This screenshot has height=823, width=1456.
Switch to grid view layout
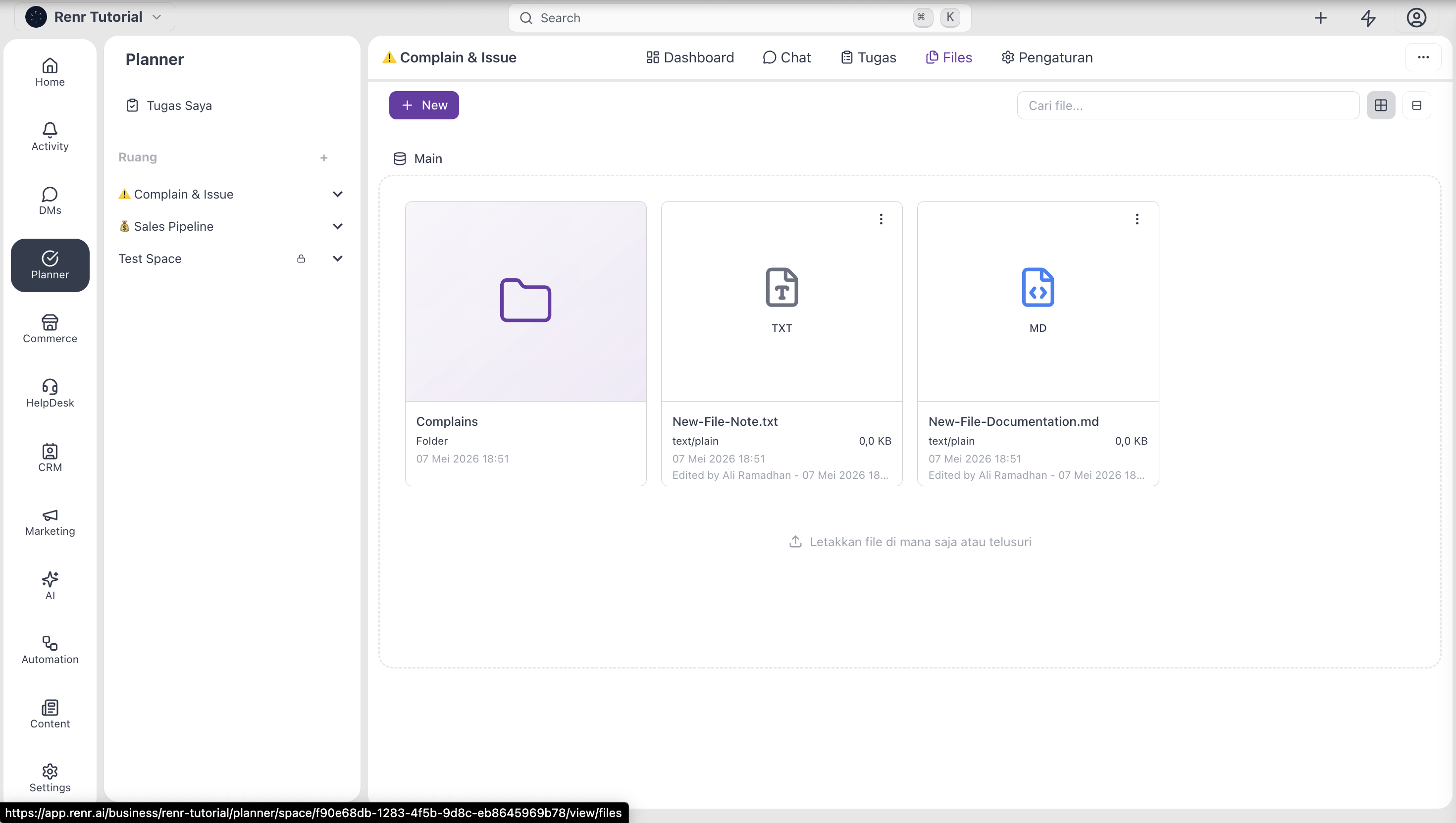click(1381, 105)
